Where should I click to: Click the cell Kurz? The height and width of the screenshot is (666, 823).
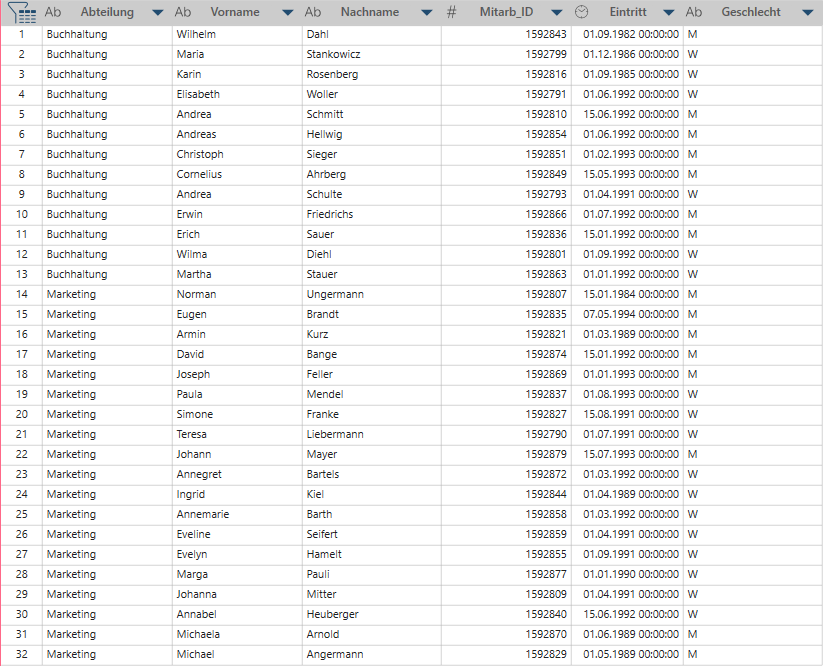(x=372, y=334)
